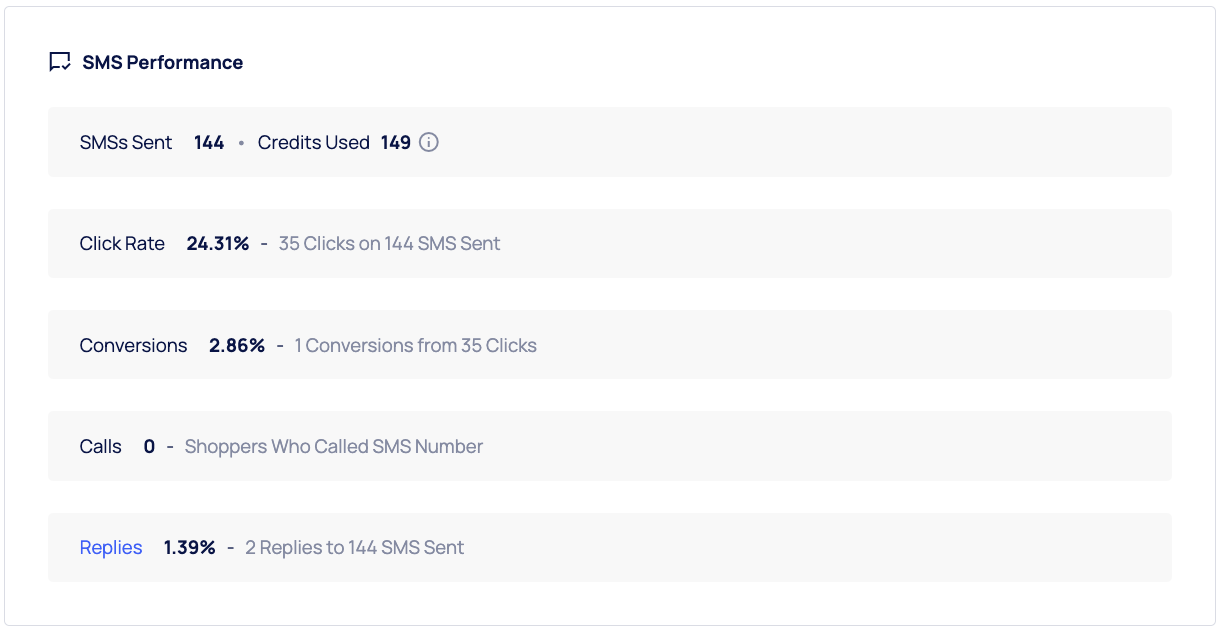Image resolution: width=1232 pixels, height=638 pixels.
Task: Select the Conversions label
Action: [133, 345]
